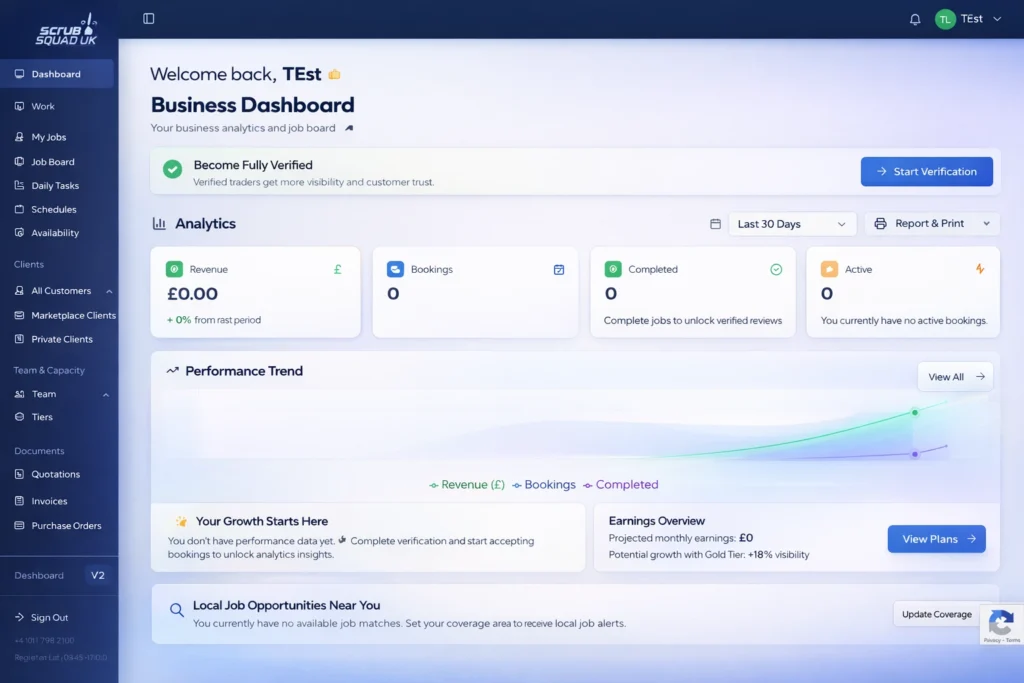
Task: Click the circled check icon on Completed card
Action: coord(776,269)
